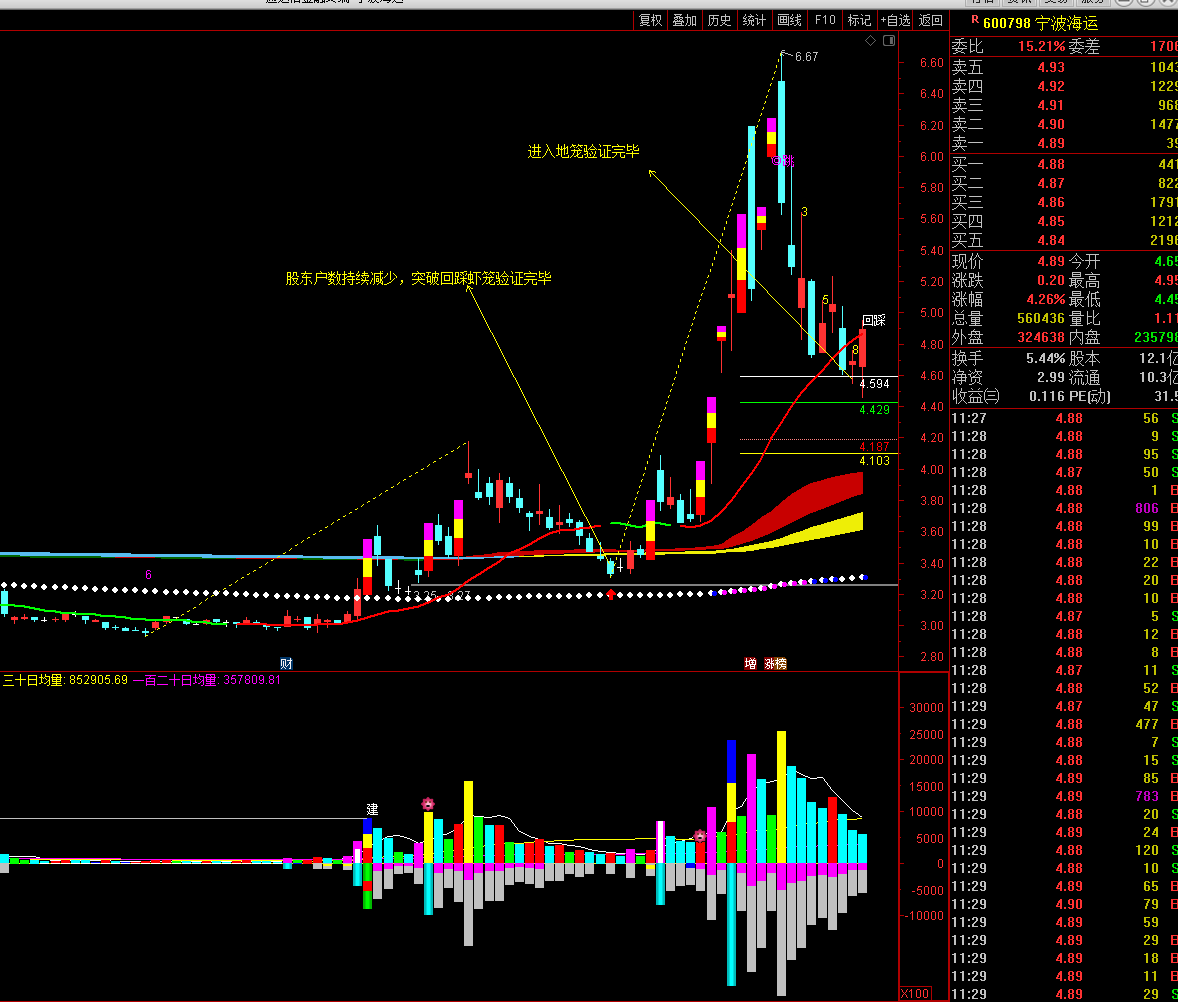Activate the 画线 drawing tool
1178x1002 pixels.
(x=789, y=20)
